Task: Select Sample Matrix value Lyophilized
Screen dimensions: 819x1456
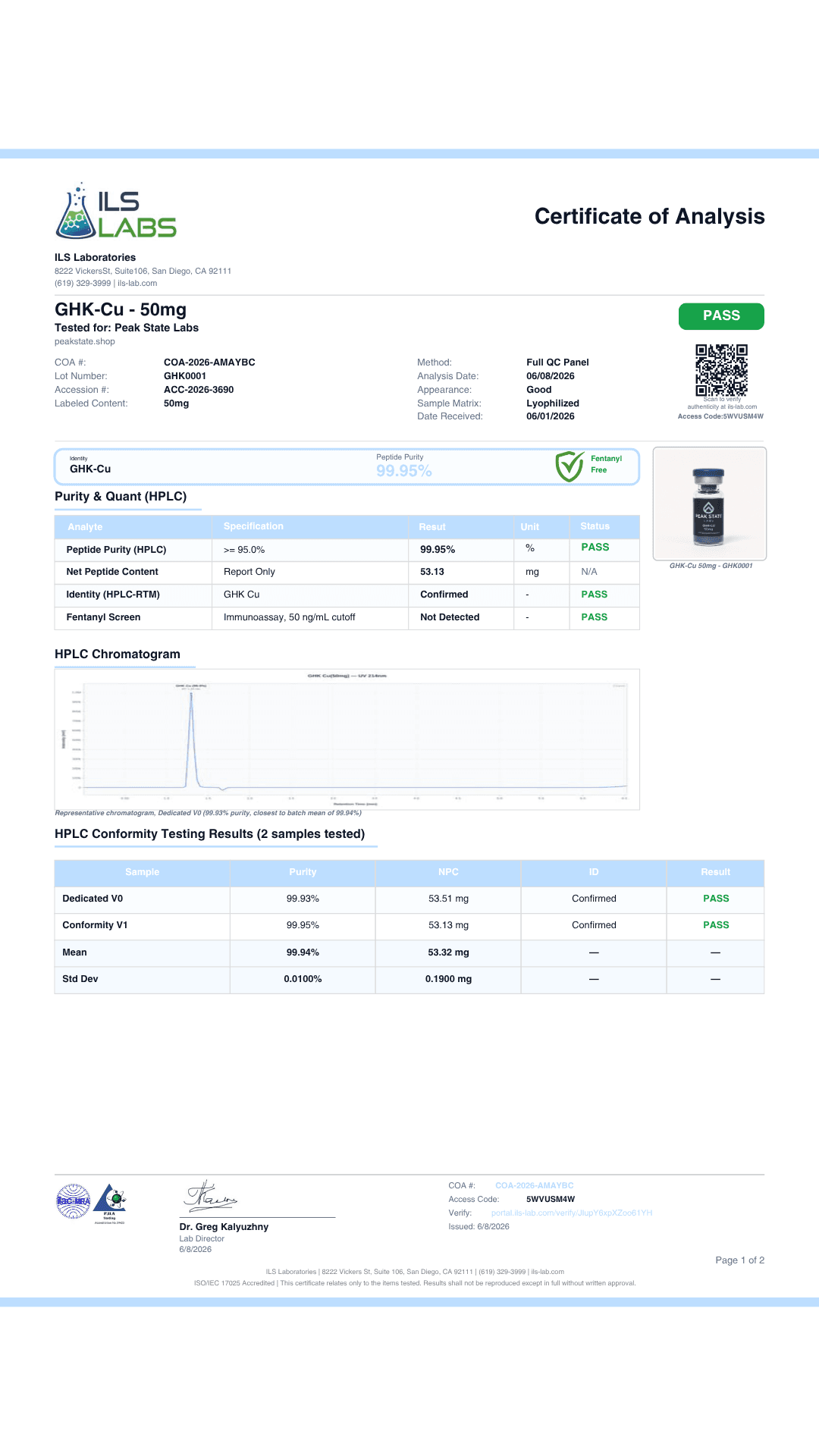Action: 553,403
